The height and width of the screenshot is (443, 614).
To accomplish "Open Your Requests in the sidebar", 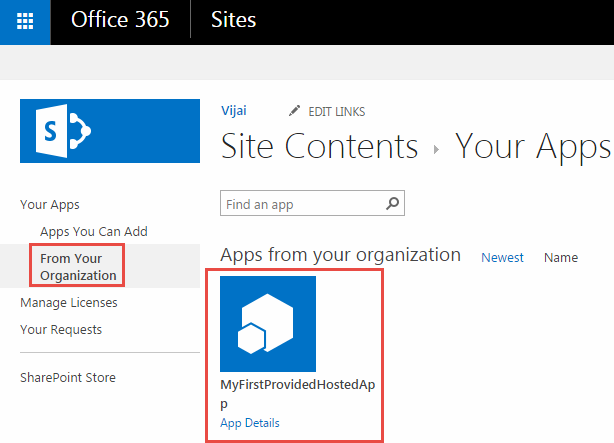I will click(61, 329).
